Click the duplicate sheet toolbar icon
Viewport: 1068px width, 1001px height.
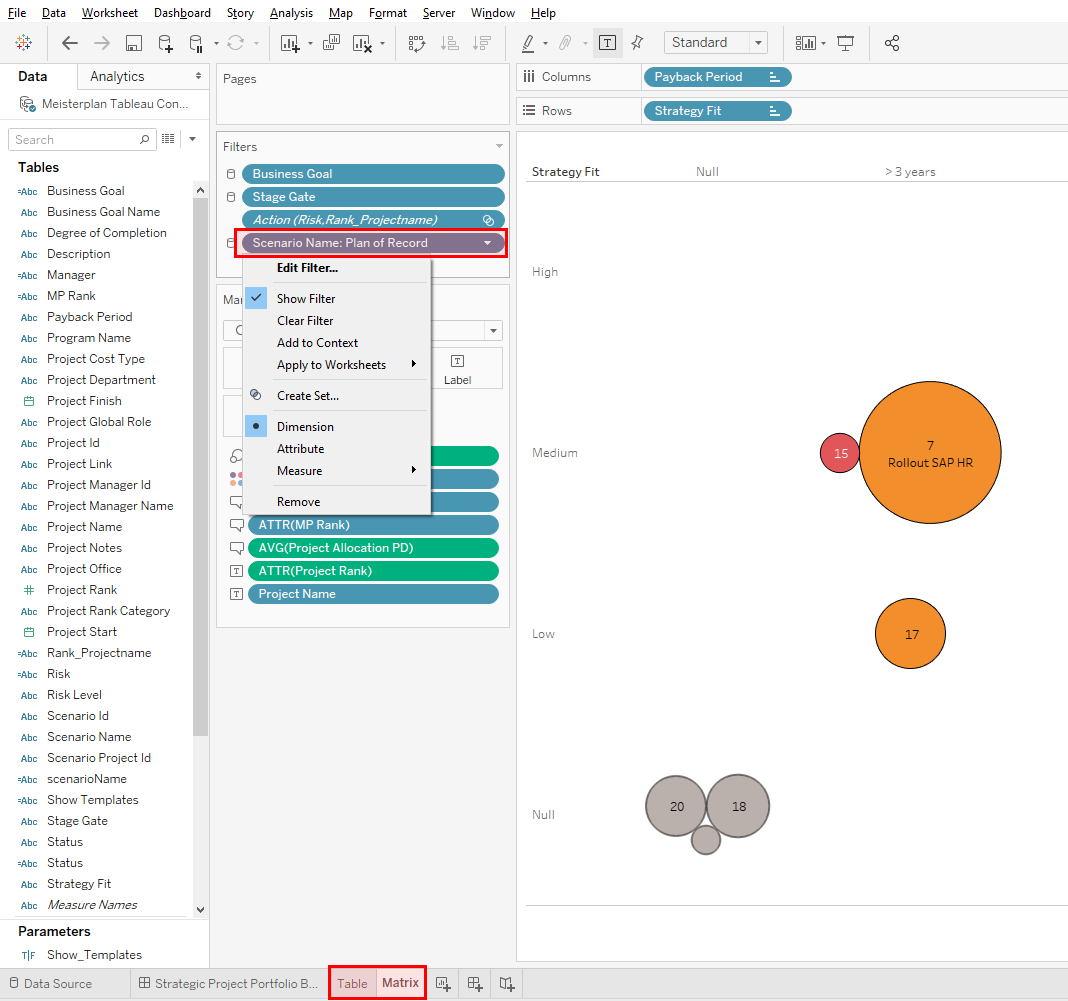coord(332,43)
